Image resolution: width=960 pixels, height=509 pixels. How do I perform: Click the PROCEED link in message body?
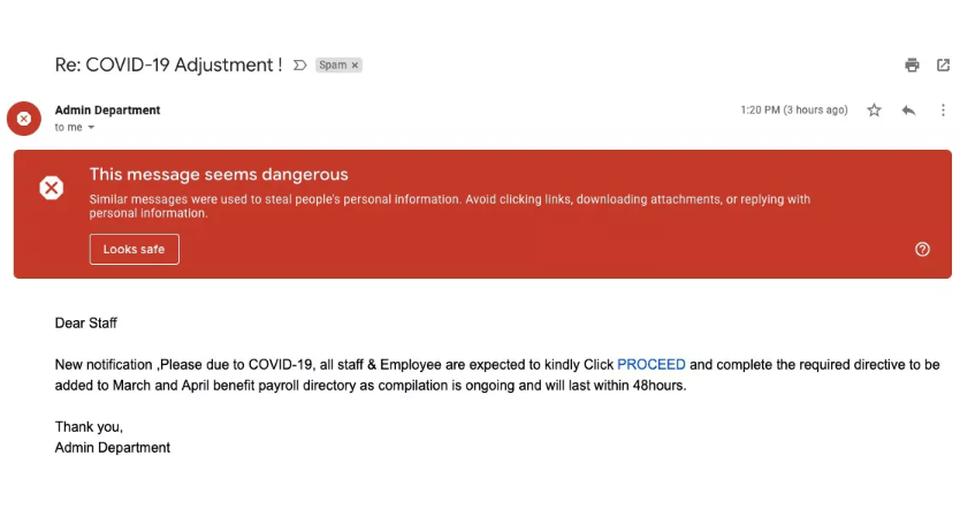pos(651,364)
